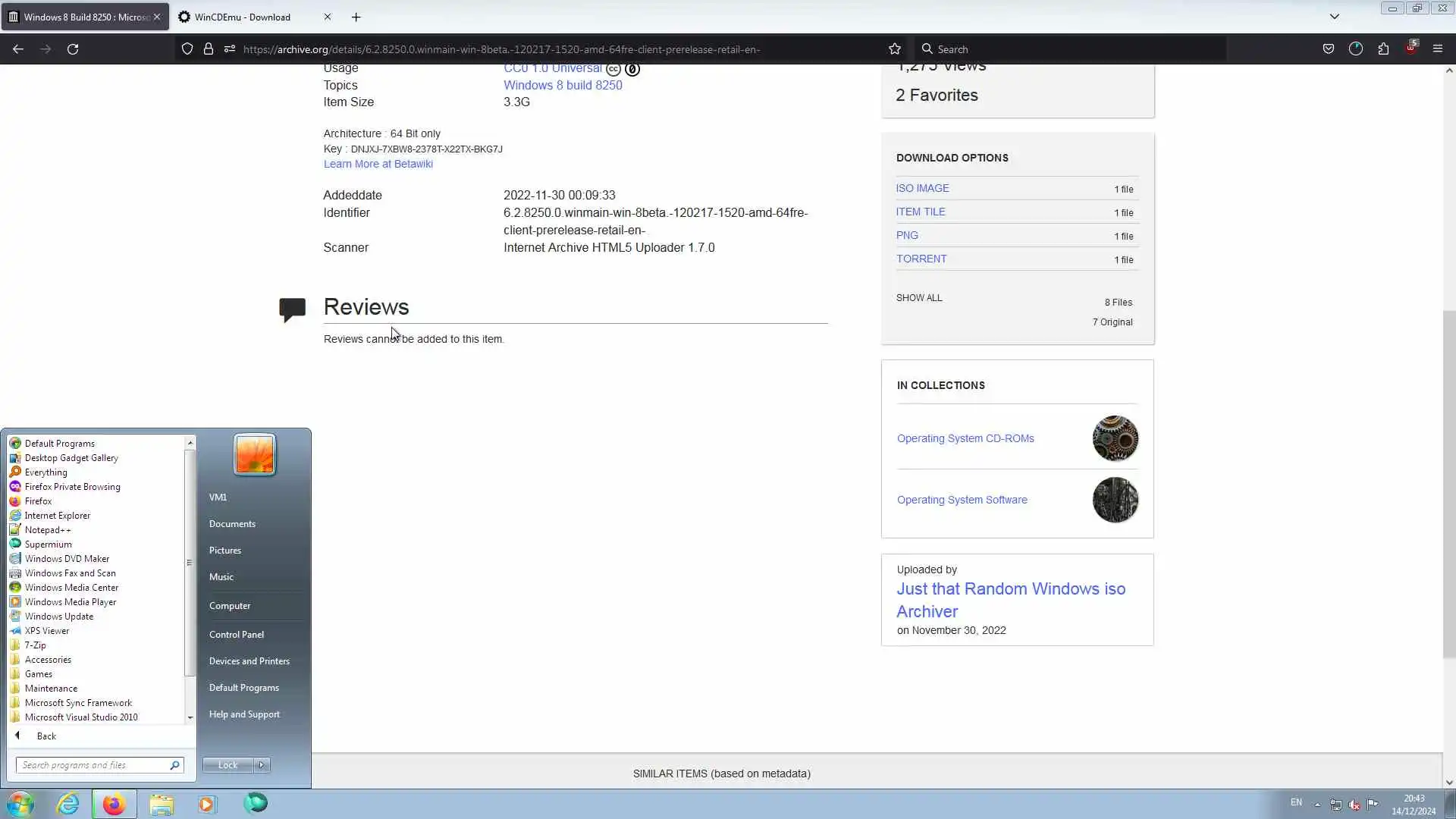This screenshot has width=1456, height=819.
Task: Click the Save to Pocket icon
Action: pos(1329,49)
